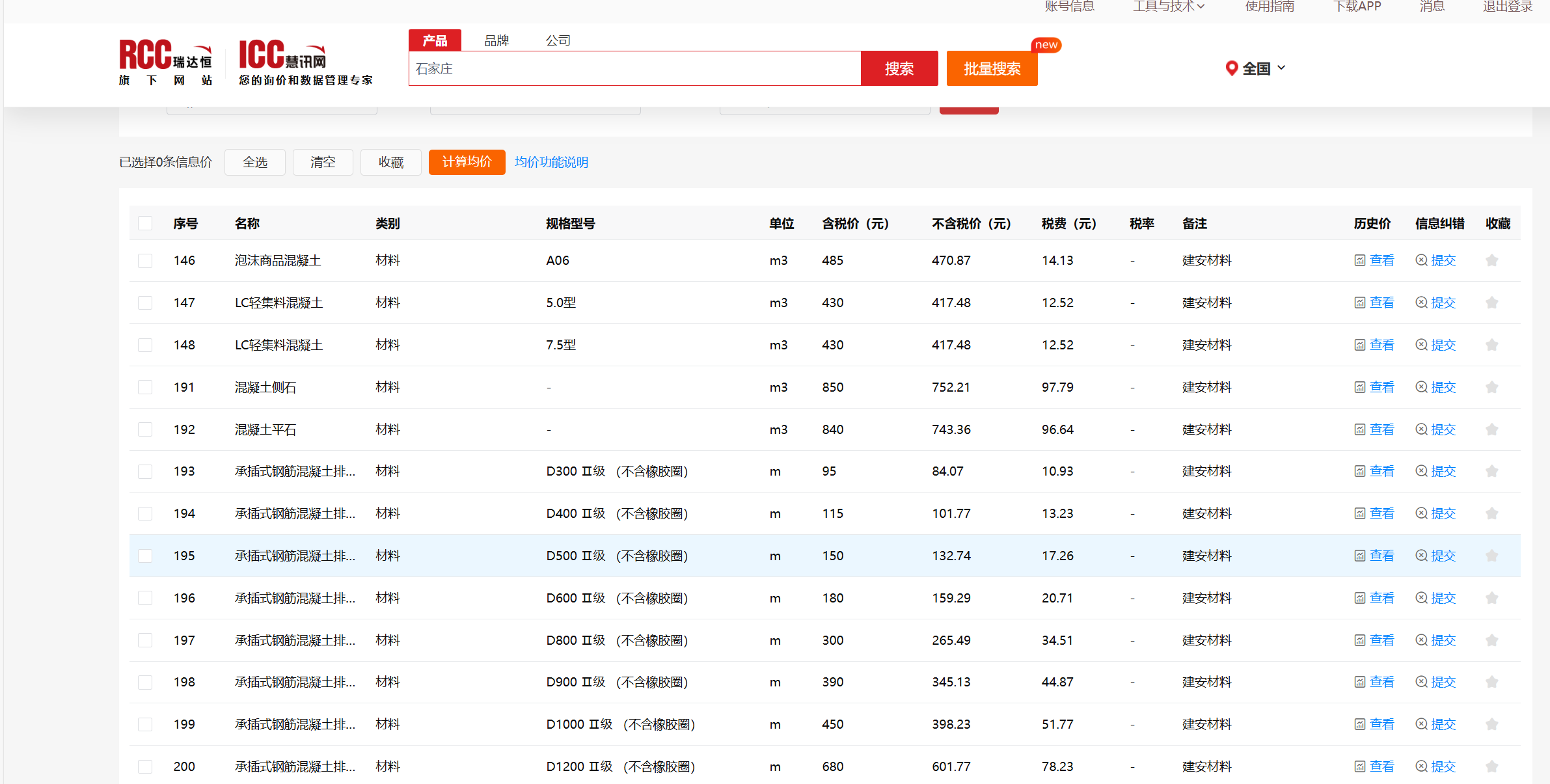Viewport: 1550px width, 784px height.
Task: Tick checkbox for row 147
Action: coord(145,303)
